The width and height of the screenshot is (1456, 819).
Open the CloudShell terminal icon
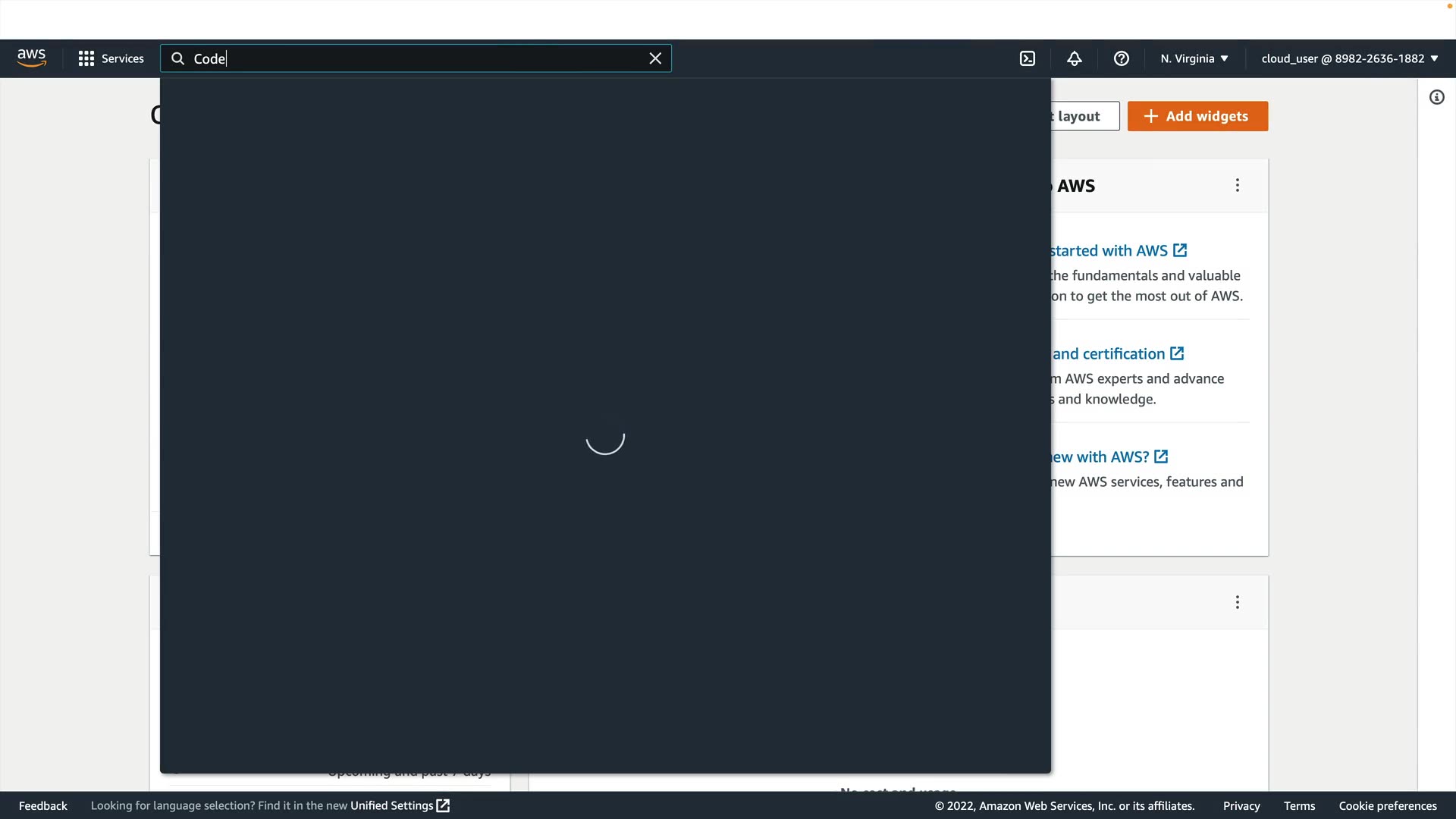pos(1028,58)
